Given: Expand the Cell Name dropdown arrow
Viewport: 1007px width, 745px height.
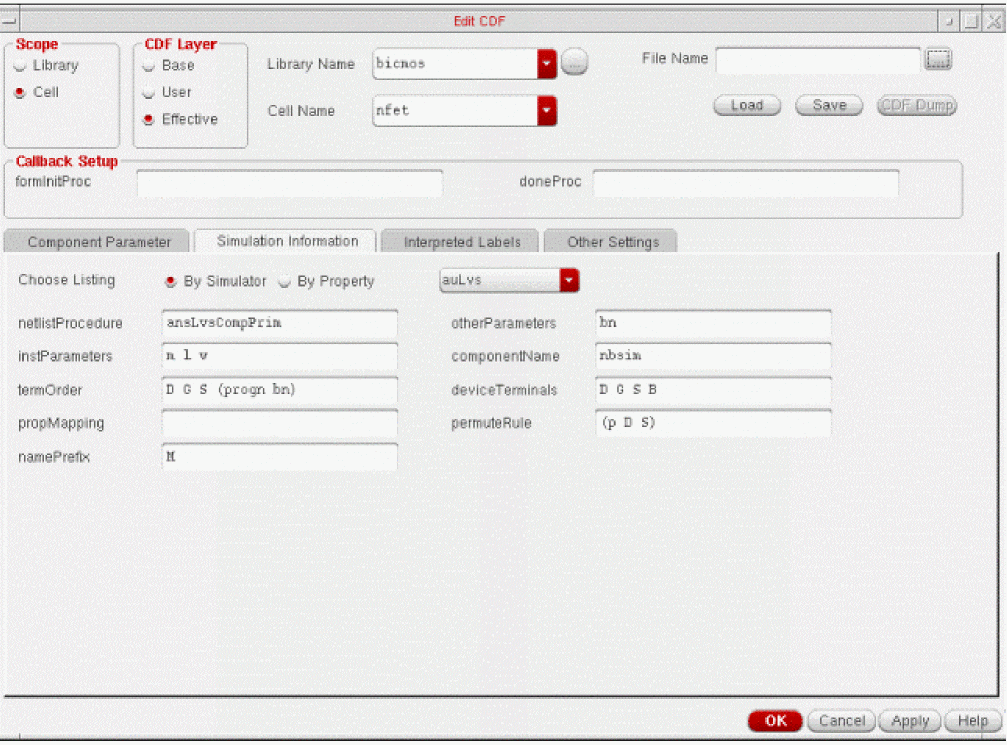Looking at the screenshot, I should [547, 110].
